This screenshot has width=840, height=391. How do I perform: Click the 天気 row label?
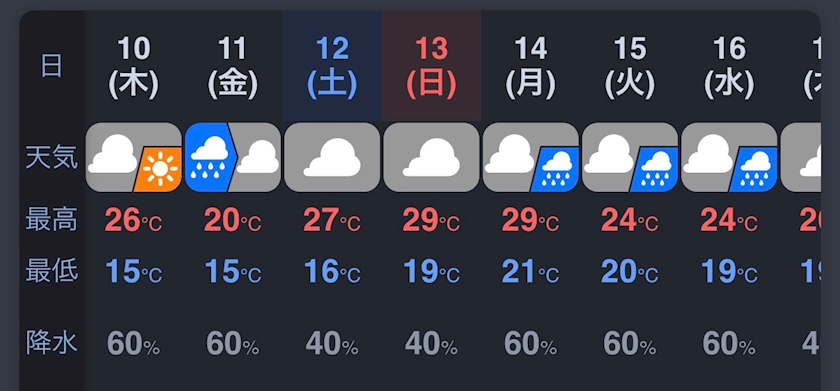pyautogui.click(x=51, y=157)
